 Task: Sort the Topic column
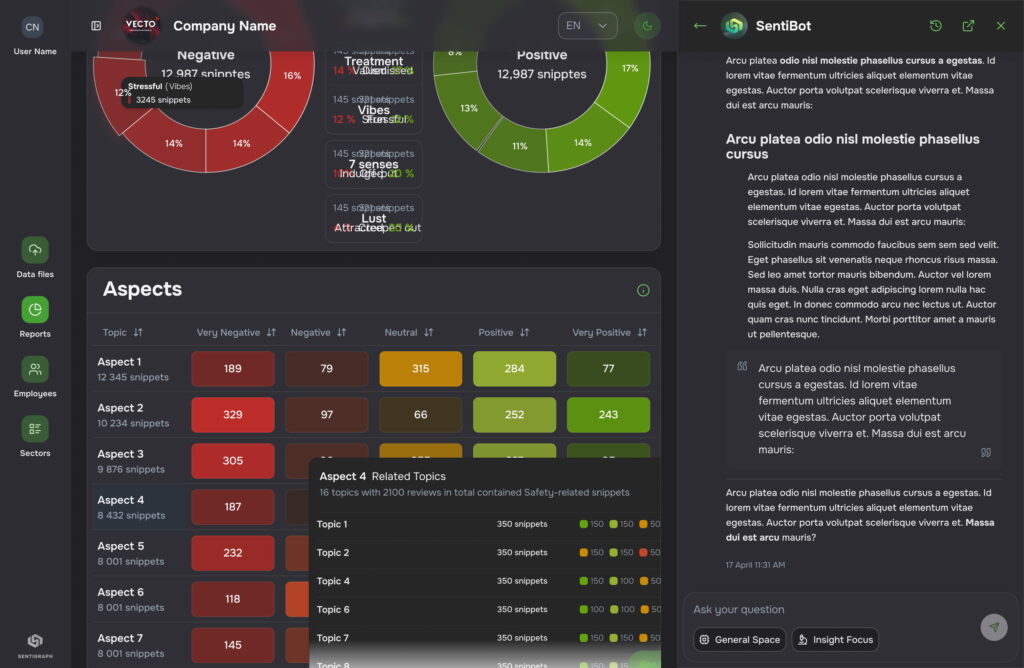pos(138,333)
